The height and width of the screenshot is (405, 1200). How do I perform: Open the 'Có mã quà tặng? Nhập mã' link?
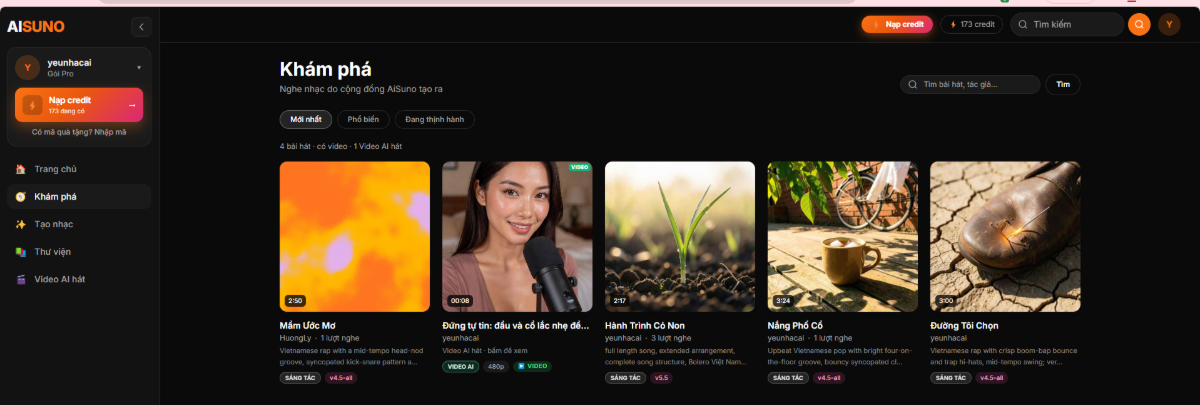(x=79, y=132)
